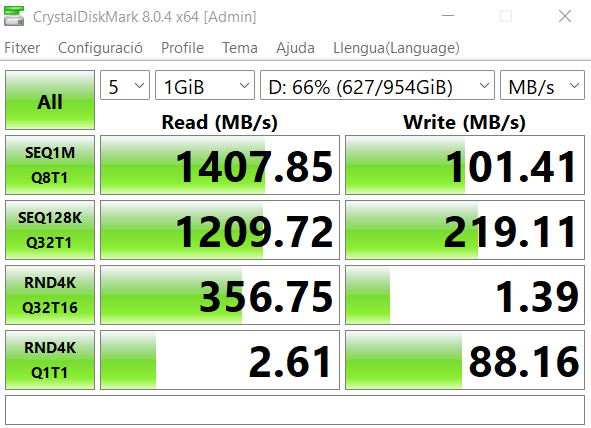Viewport: 591px width, 428px height.
Task: Open the Llengua(Language) menu
Action: (396, 48)
